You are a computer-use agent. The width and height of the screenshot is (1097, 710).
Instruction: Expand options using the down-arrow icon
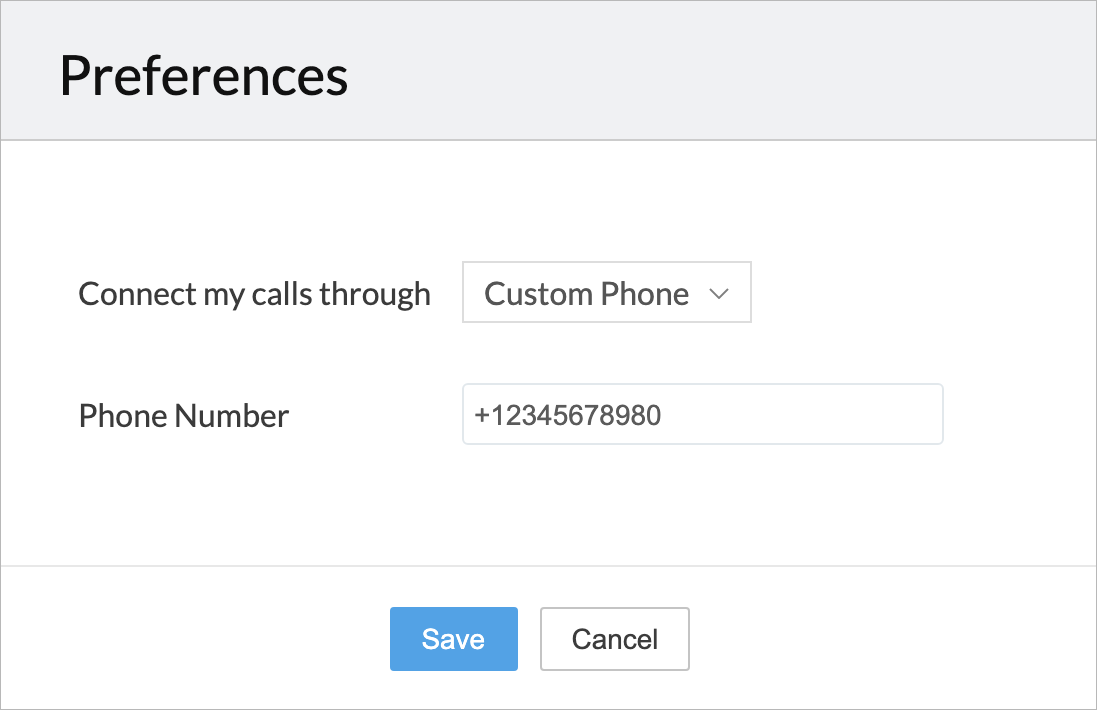tap(718, 294)
